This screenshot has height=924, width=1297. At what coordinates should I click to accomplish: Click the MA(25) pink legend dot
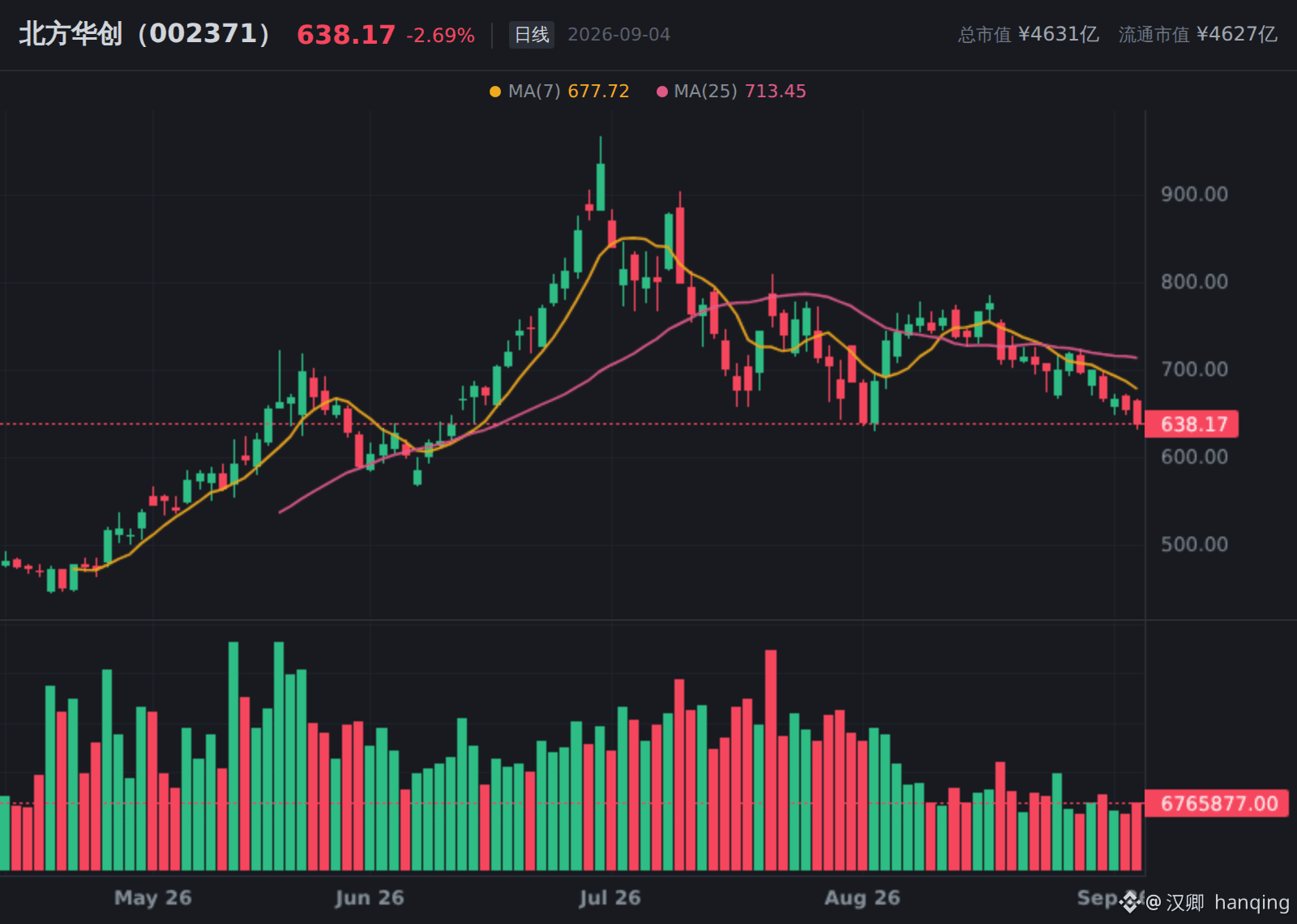pyautogui.click(x=661, y=92)
